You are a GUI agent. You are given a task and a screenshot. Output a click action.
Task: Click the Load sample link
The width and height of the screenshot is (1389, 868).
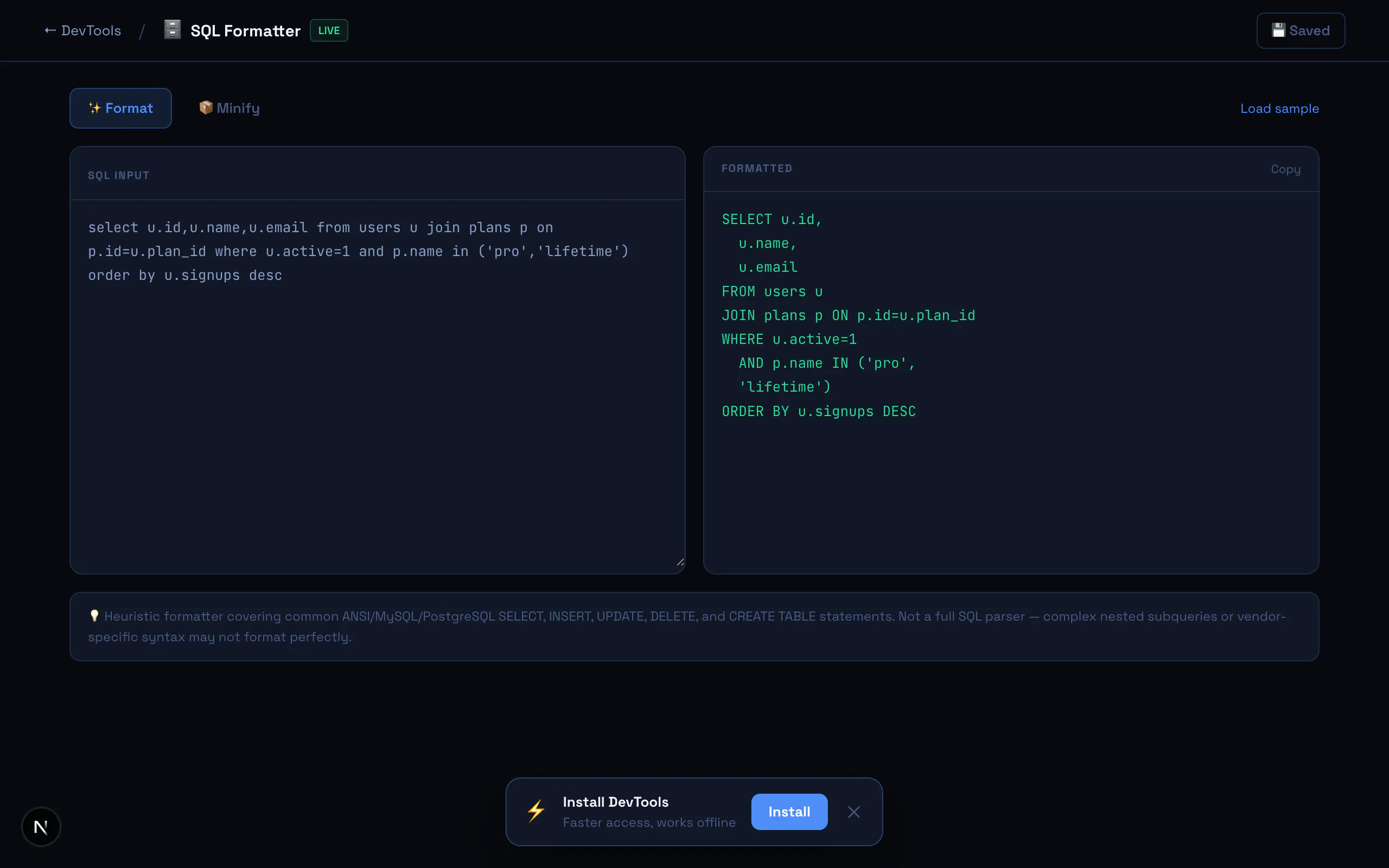[1279, 108]
